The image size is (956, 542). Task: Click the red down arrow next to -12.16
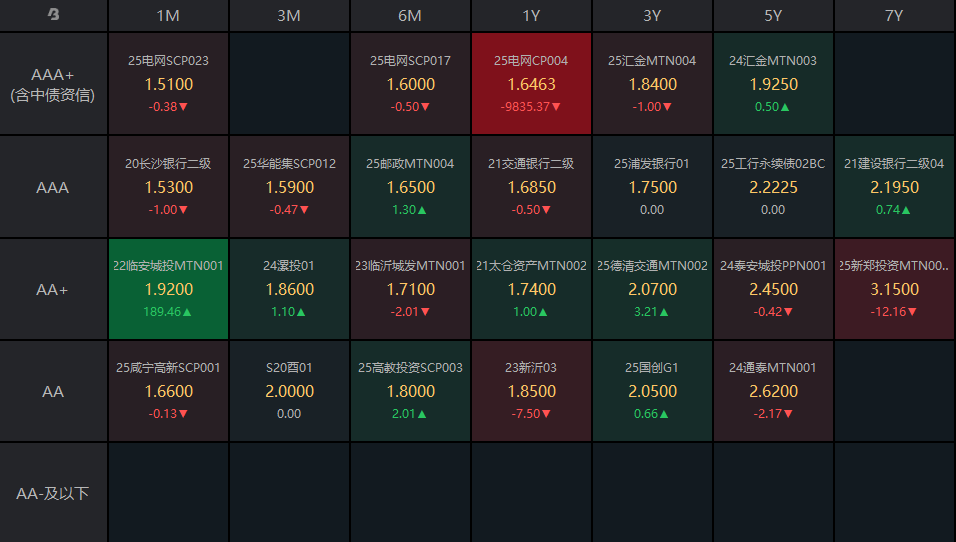pos(913,312)
